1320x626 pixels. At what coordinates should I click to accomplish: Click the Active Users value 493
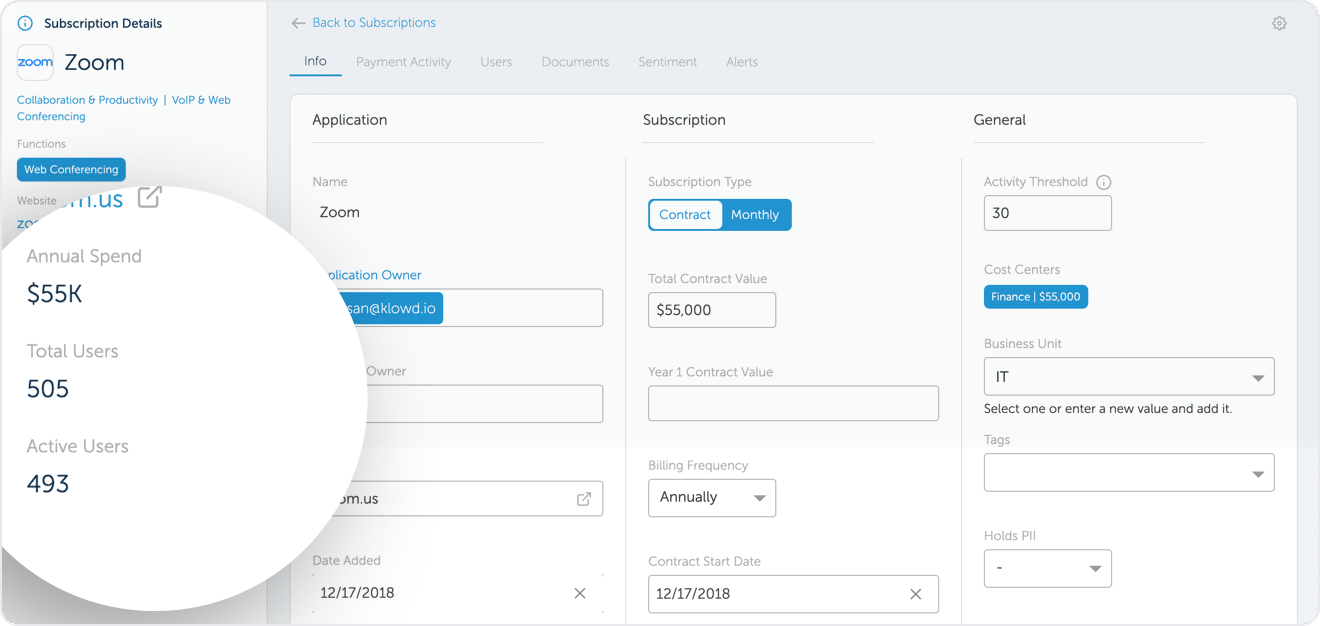click(48, 484)
